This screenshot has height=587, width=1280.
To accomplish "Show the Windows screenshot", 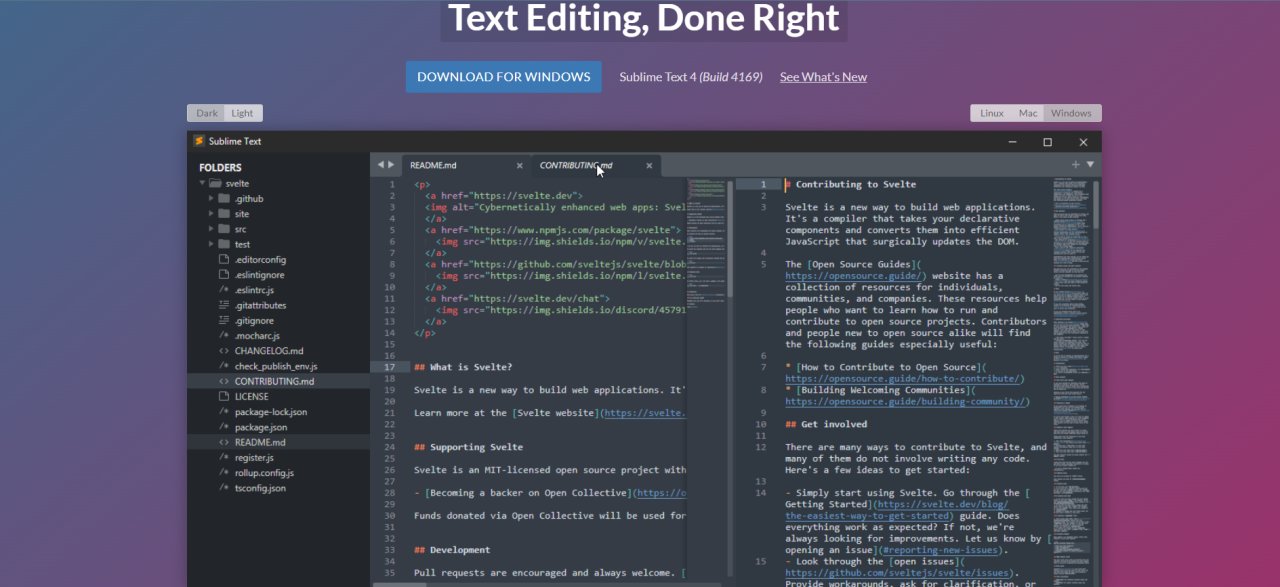I will (x=1072, y=113).
